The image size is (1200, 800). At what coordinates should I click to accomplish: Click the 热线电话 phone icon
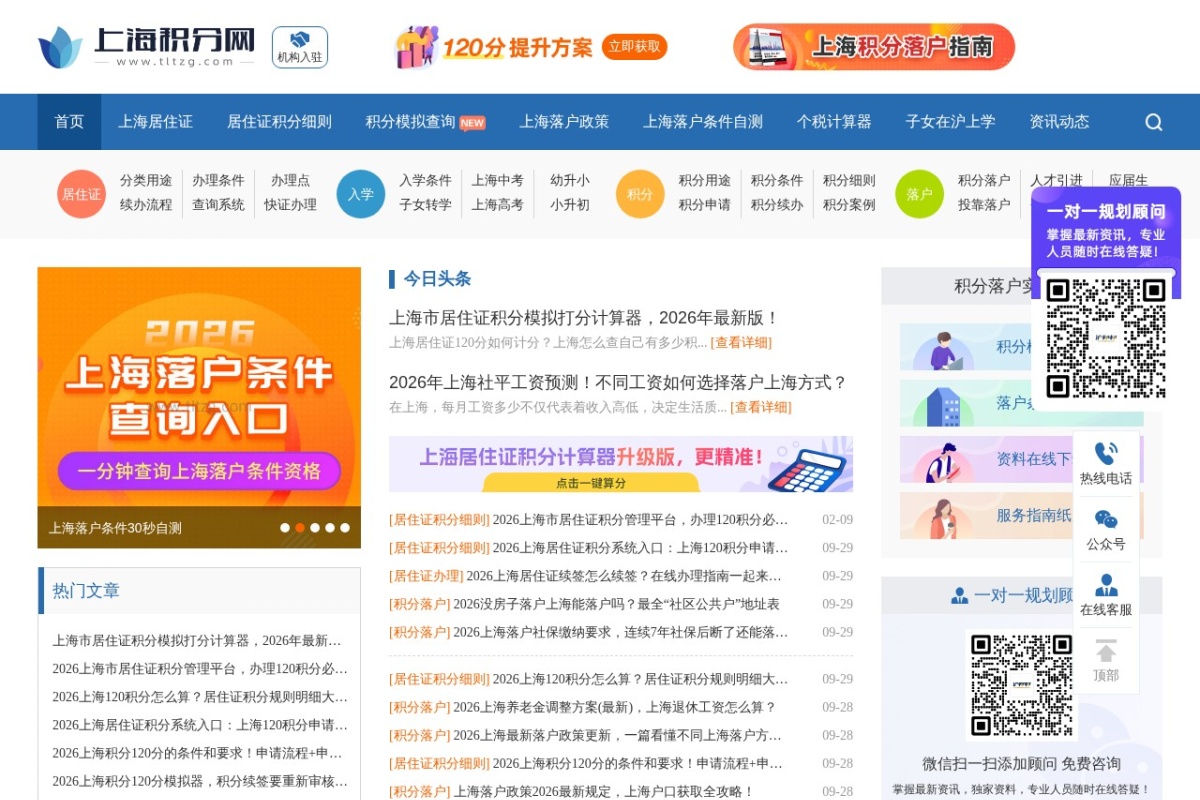[1106, 454]
